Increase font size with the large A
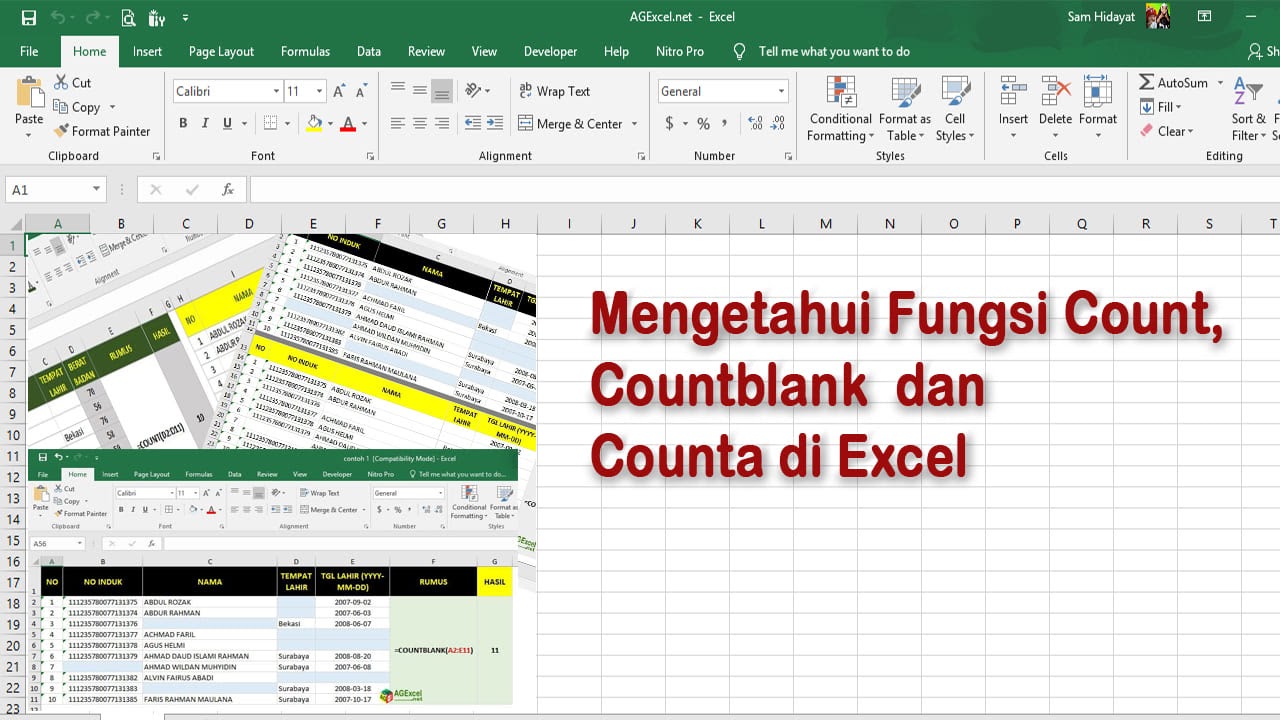The width and height of the screenshot is (1280, 720). point(338,91)
